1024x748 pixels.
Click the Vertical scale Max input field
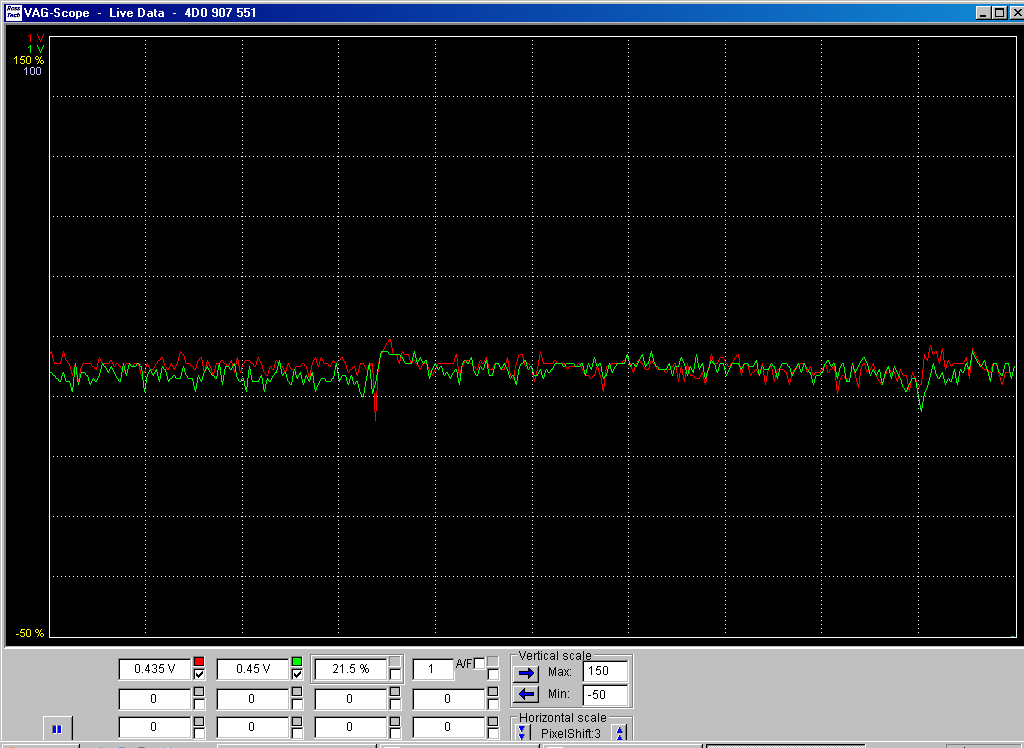(605, 672)
